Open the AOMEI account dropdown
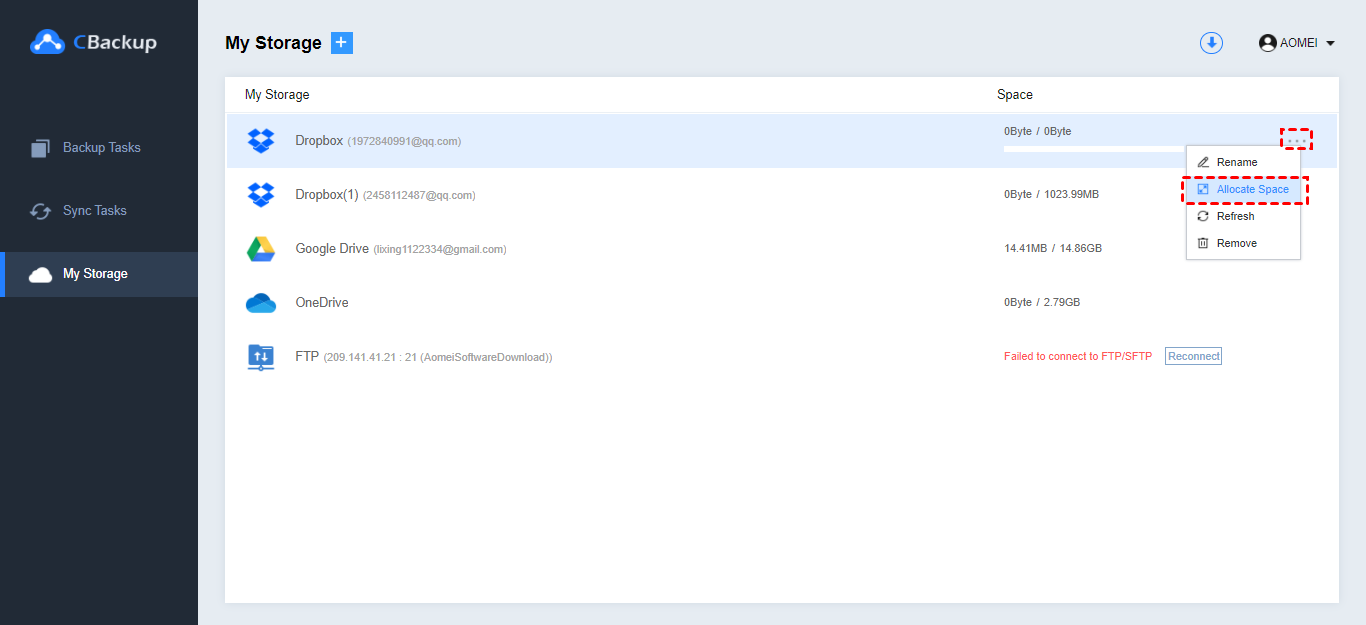 pos(1297,43)
